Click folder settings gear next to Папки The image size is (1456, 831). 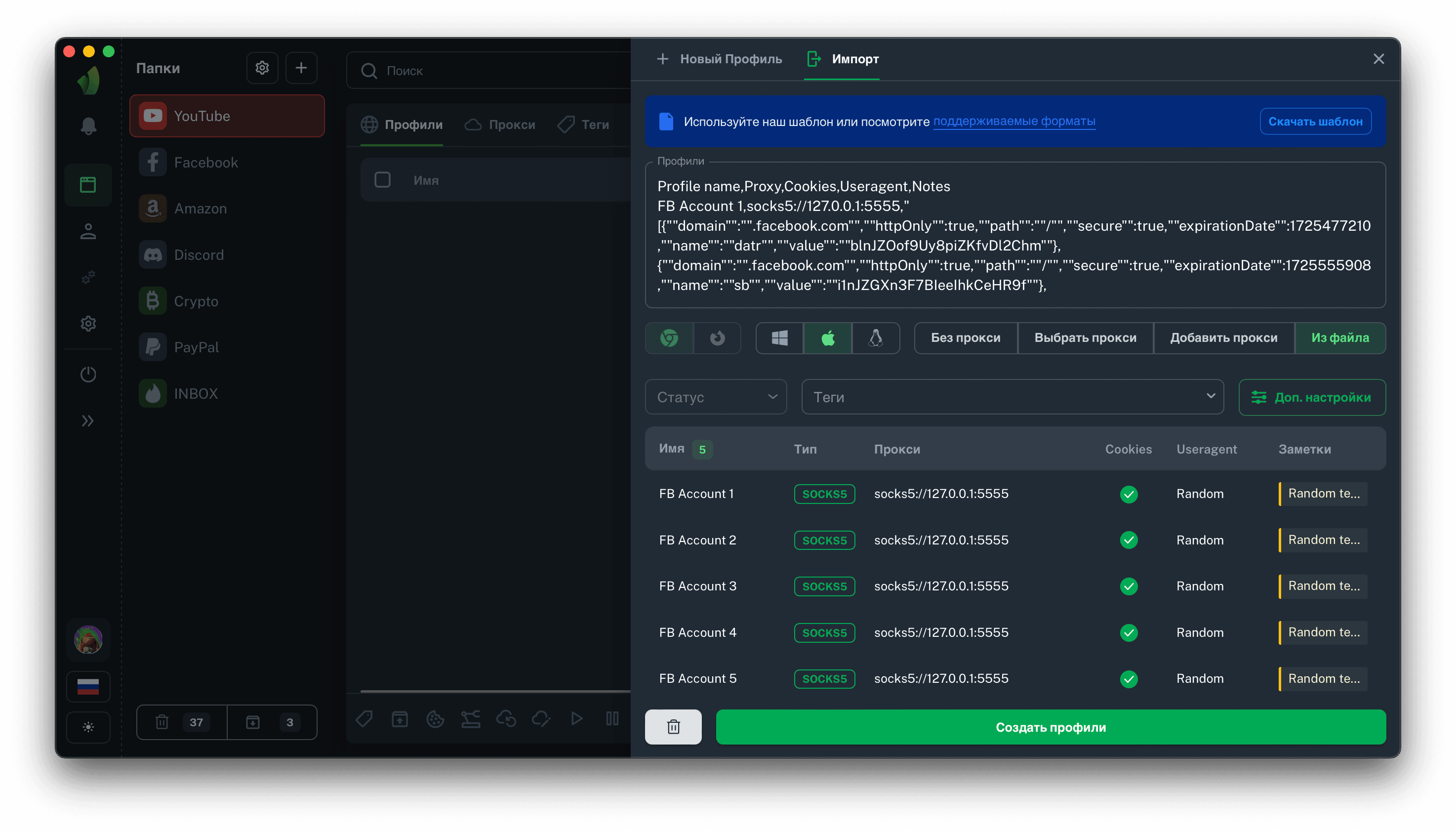(x=262, y=68)
